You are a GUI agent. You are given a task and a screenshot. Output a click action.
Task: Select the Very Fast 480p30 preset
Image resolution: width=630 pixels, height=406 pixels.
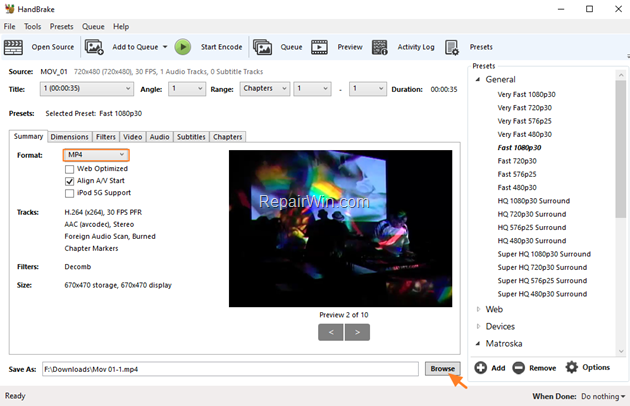(x=524, y=134)
